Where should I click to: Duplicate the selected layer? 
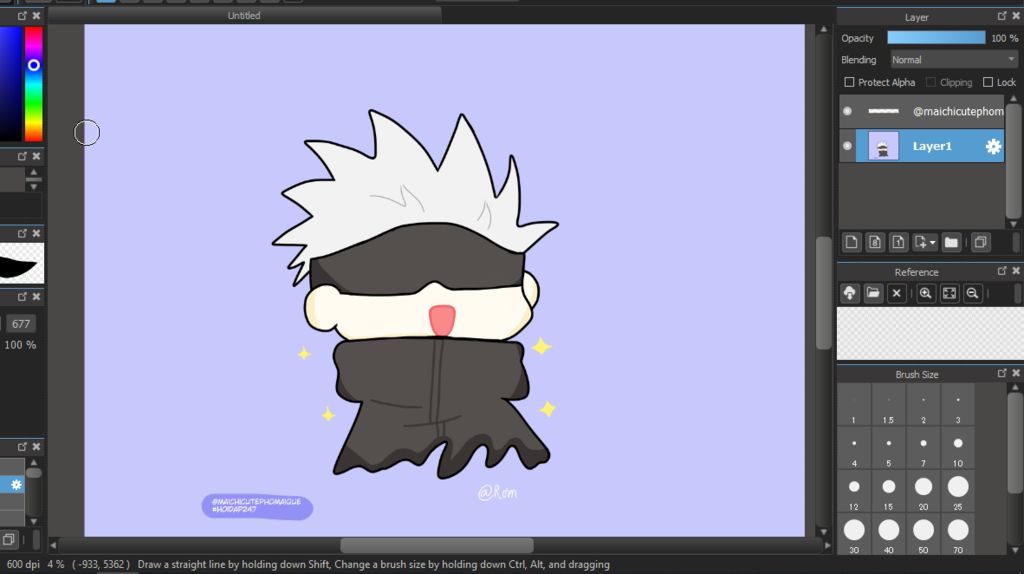tap(980, 242)
